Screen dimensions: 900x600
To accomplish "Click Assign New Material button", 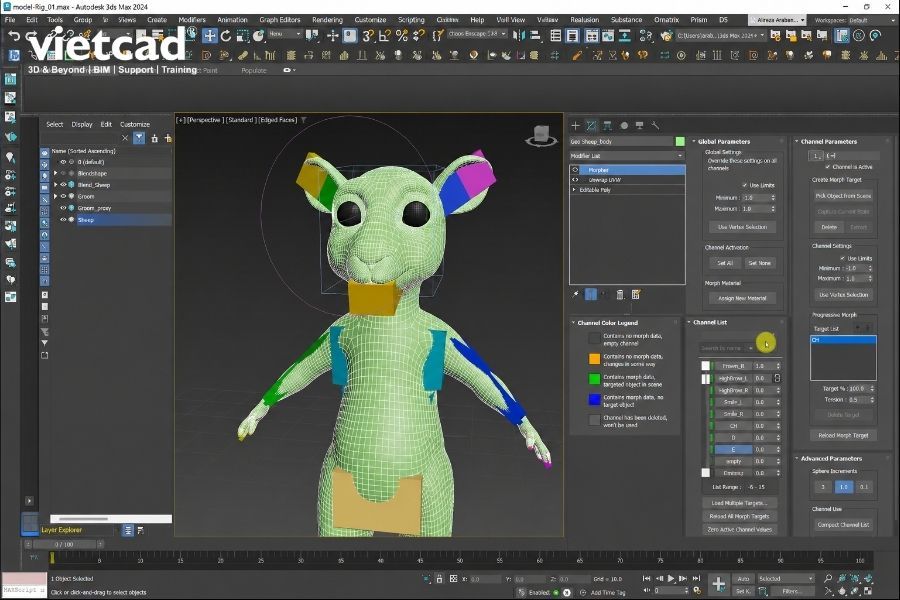I will tap(742, 298).
